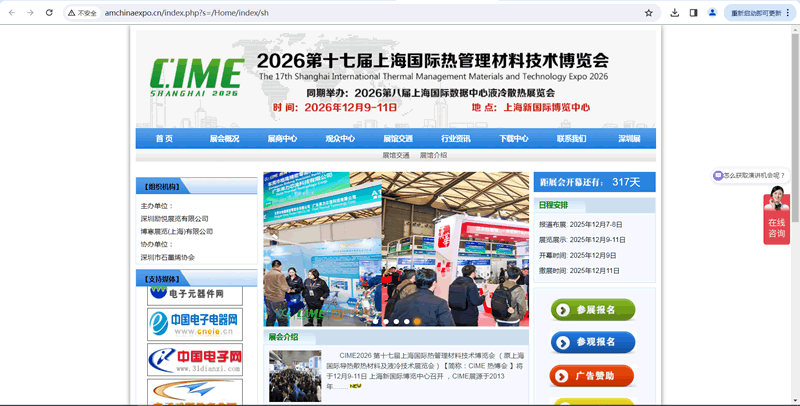Open the 下载中心 navigation menu
This screenshot has height=406, width=800.
pyautogui.click(x=513, y=139)
